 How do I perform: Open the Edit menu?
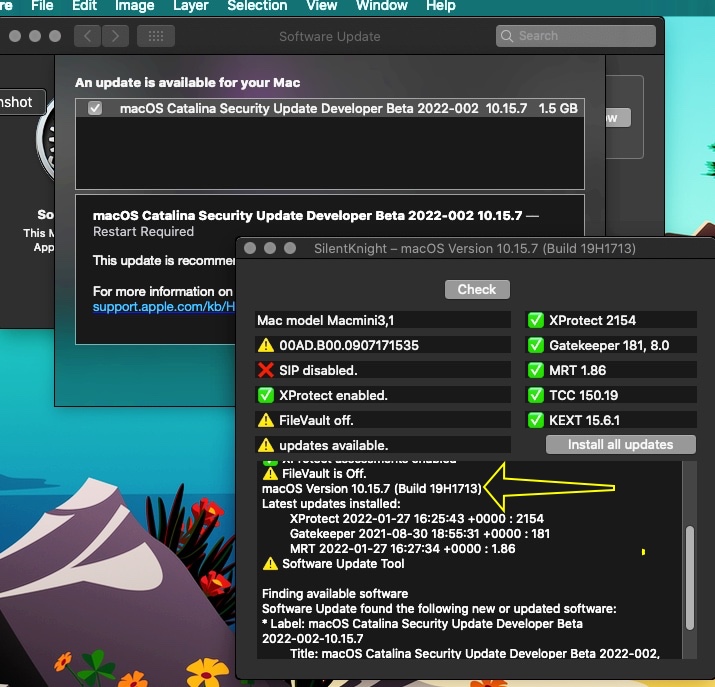[x=84, y=5]
